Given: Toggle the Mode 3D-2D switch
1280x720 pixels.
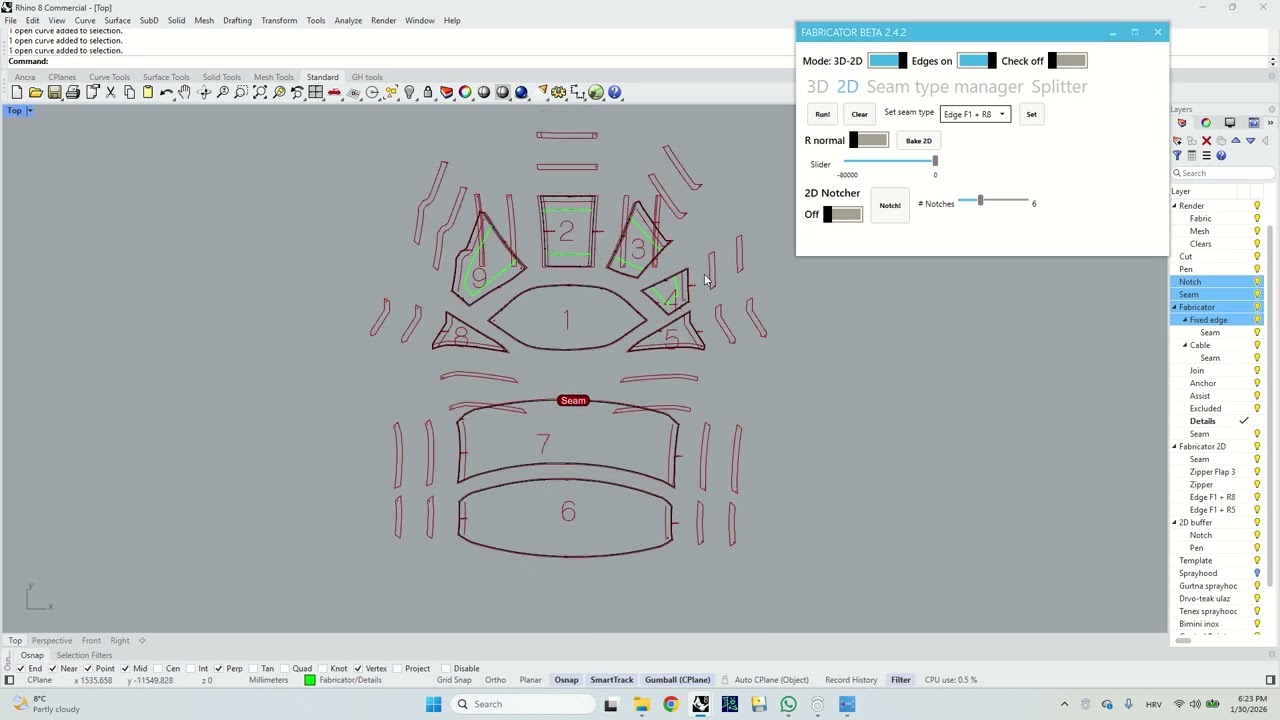Looking at the screenshot, I should 887,61.
